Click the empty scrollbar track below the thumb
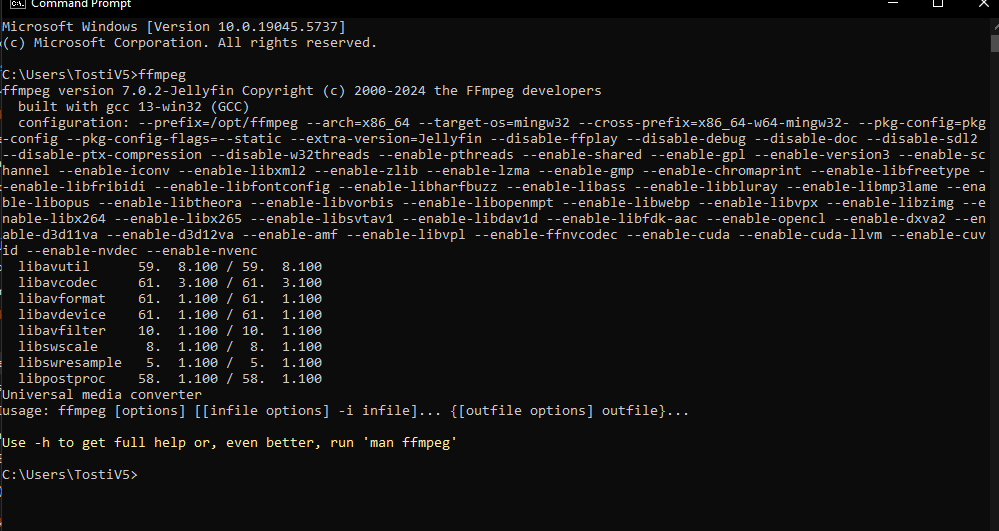 point(994,300)
